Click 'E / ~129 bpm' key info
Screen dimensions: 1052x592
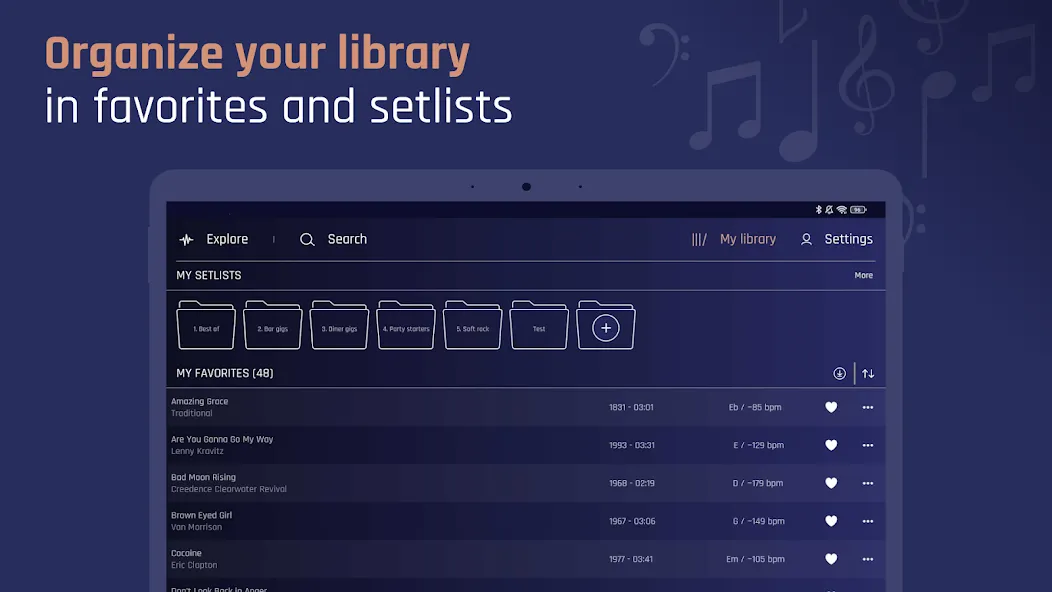tap(758, 445)
